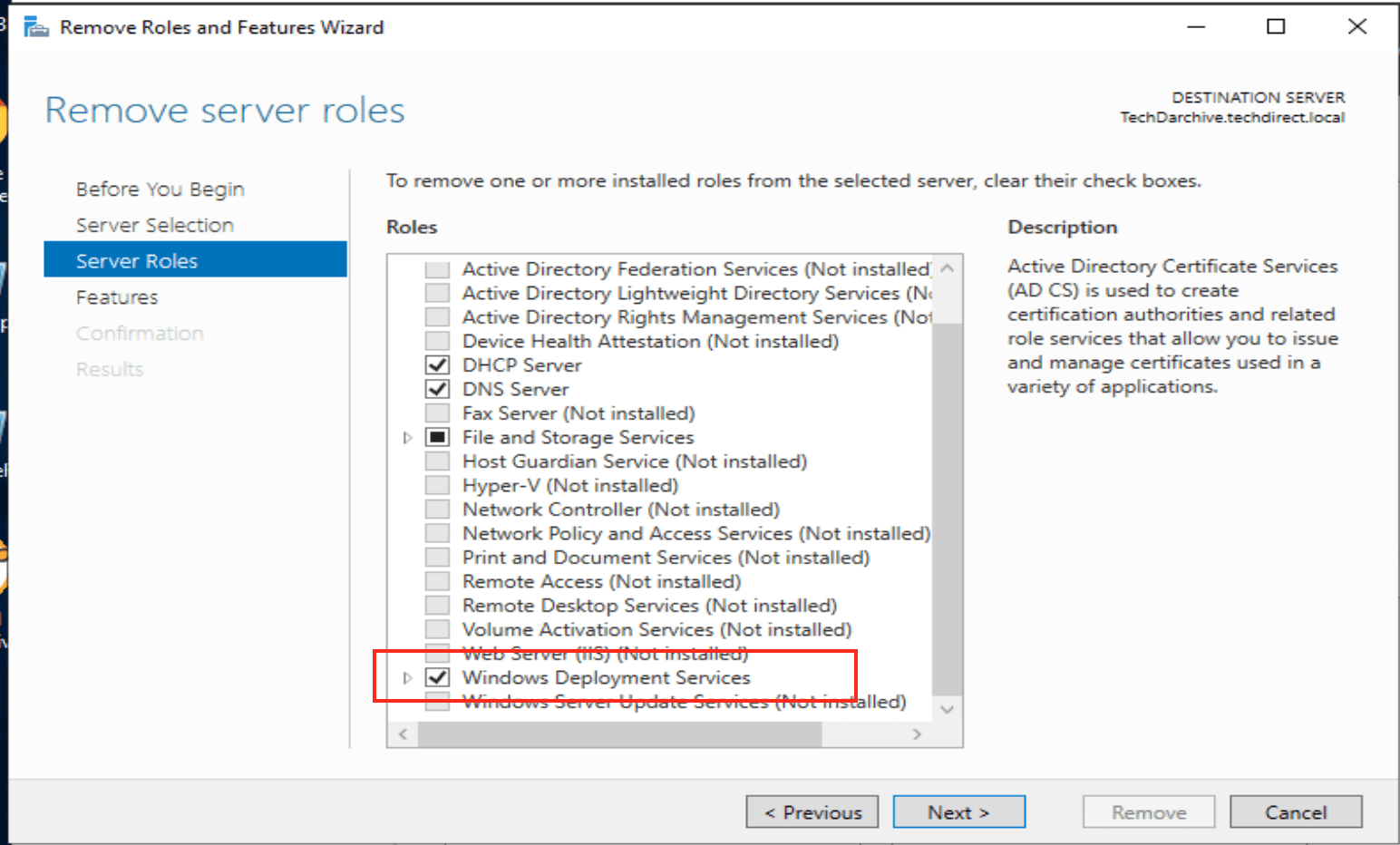Maximize the wizard window

[1276, 26]
